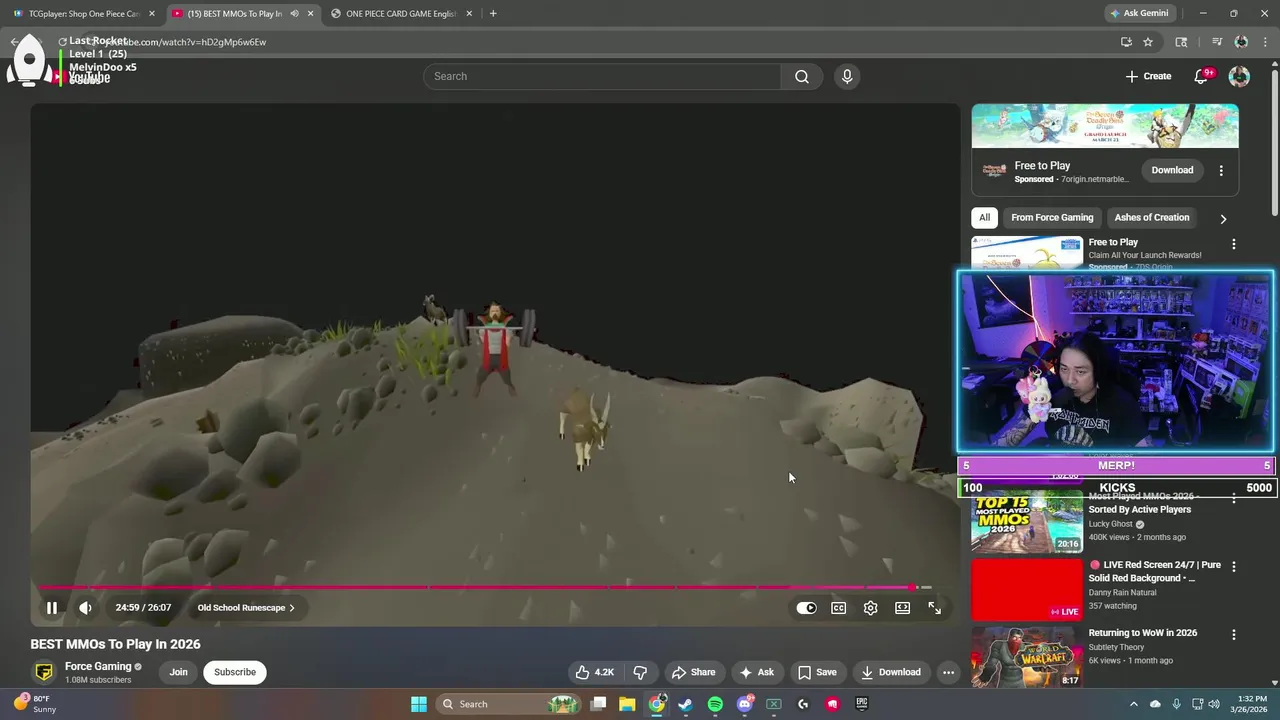Mute the video volume speaker icon
Screen dimensions: 1280x720
[86, 608]
